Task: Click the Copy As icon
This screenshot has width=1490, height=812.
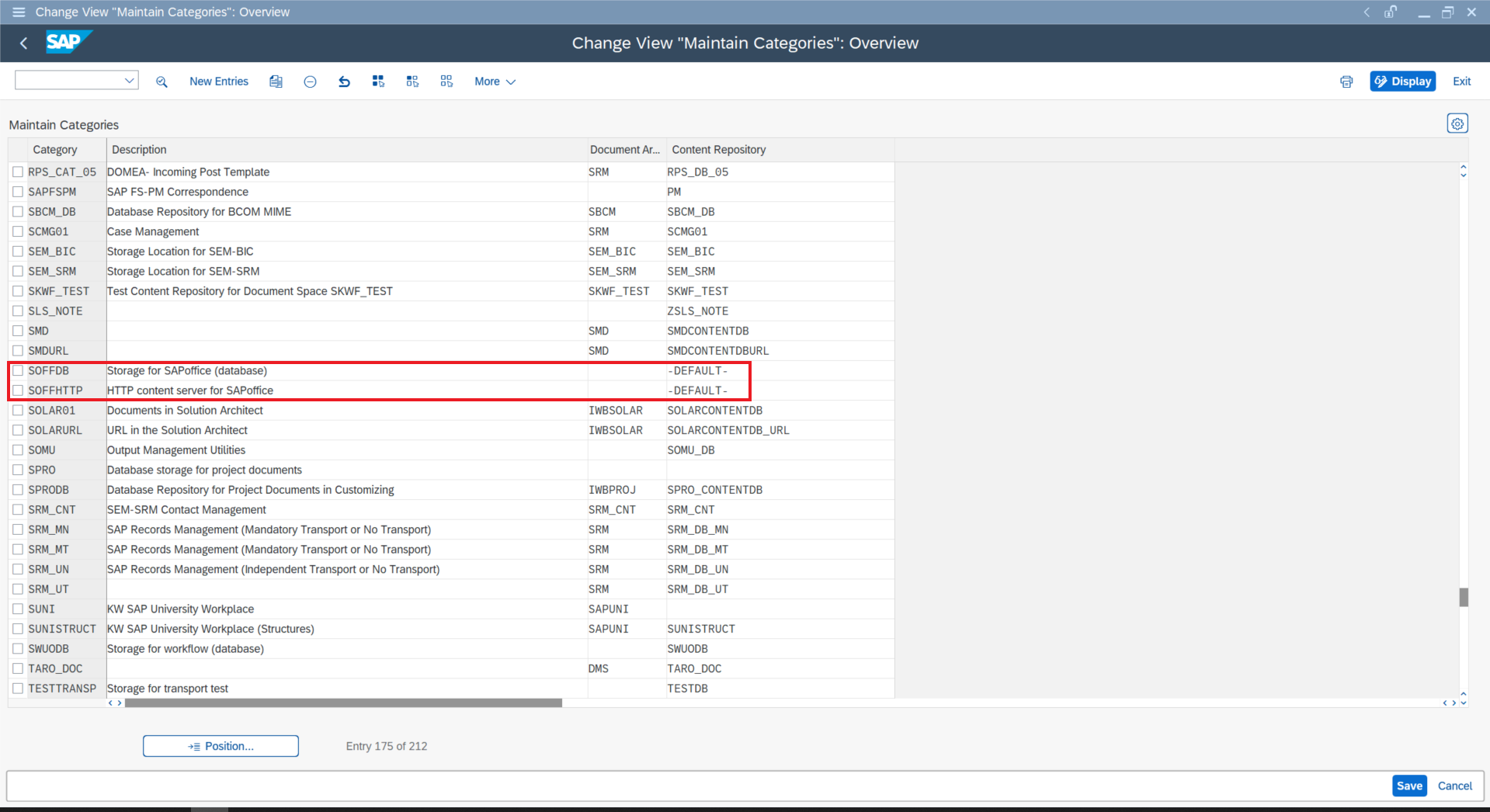Action: (x=275, y=81)
